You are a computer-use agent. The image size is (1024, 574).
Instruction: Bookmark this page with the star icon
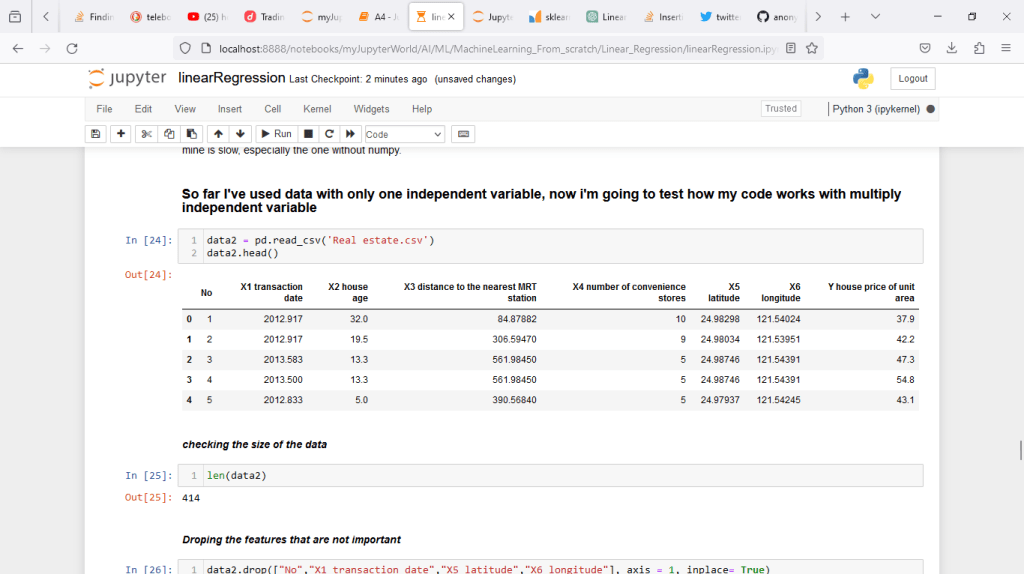tap(812, 48)
